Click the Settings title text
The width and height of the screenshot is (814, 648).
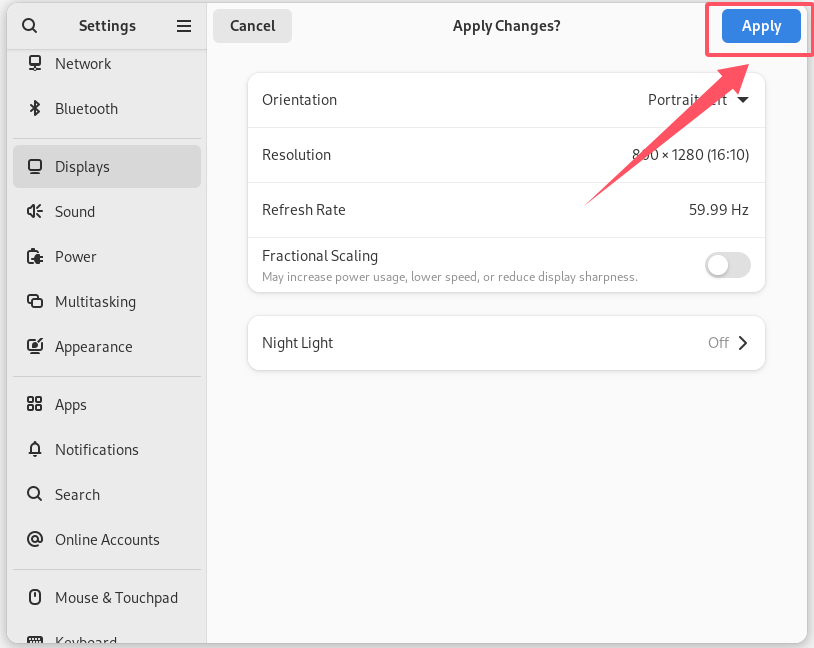pyautogui.click(x=107, y=26)
